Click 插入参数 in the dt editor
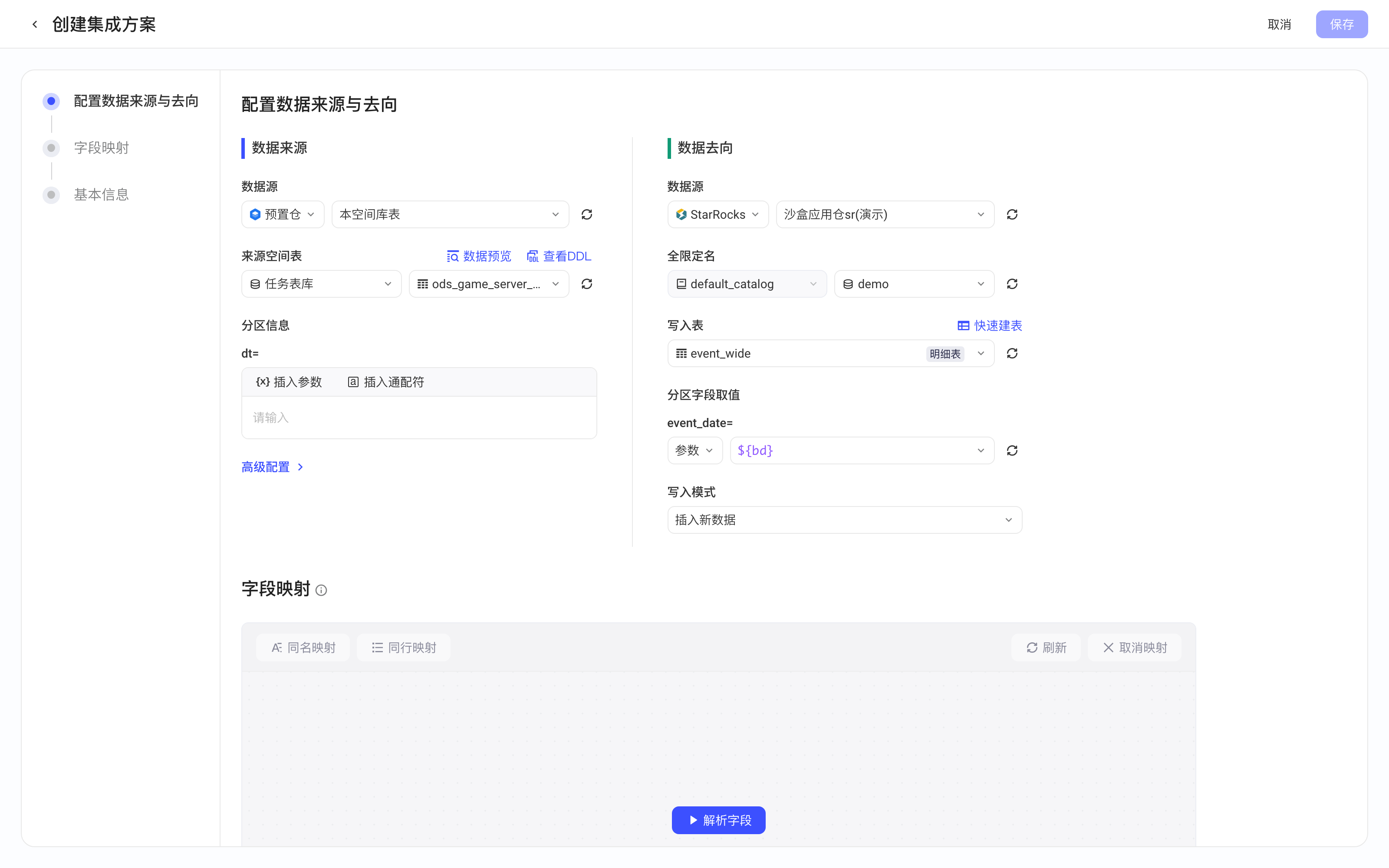 point(289,382)
